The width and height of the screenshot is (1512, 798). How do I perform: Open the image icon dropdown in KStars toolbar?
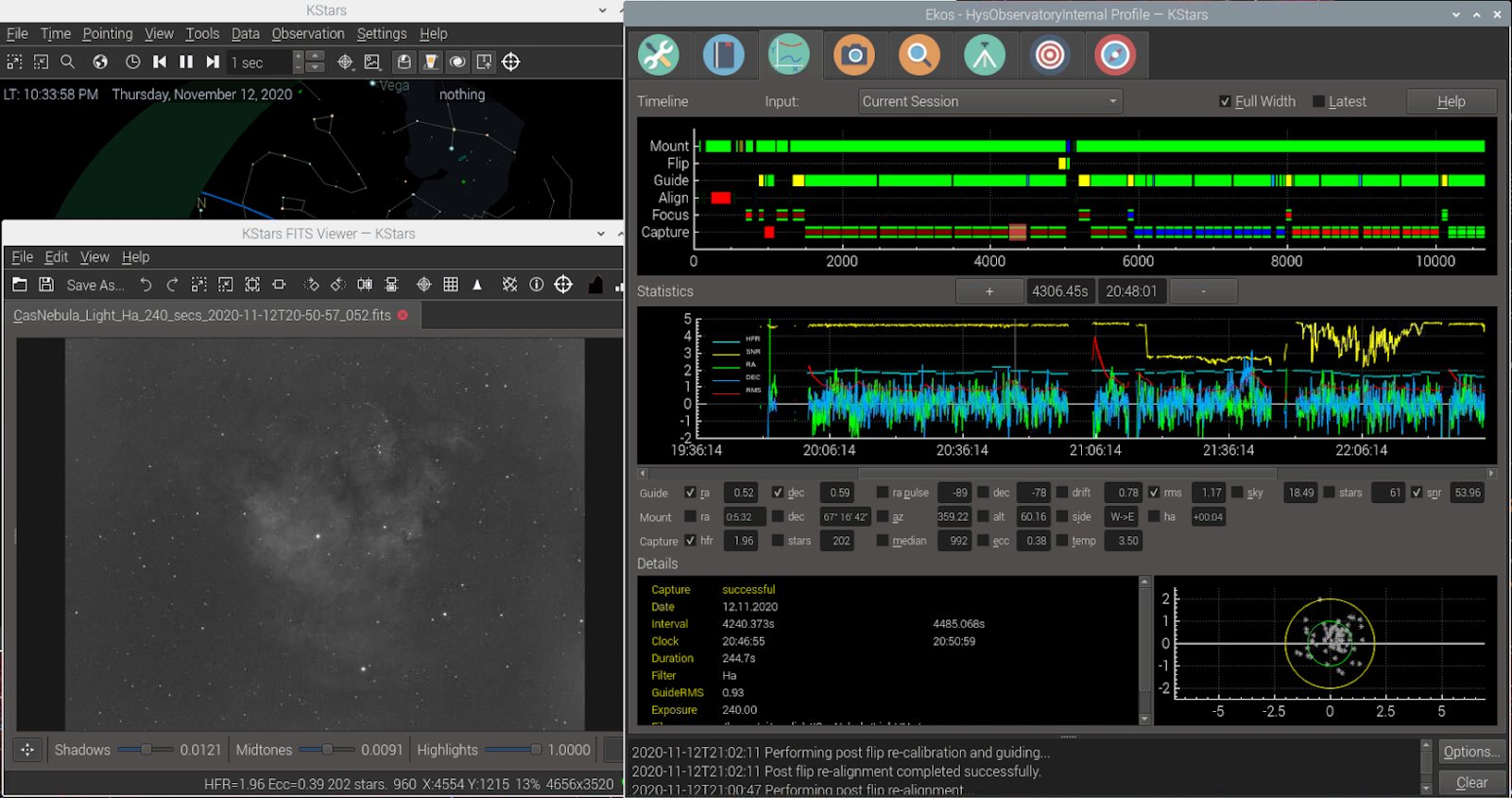pos(372,61)
